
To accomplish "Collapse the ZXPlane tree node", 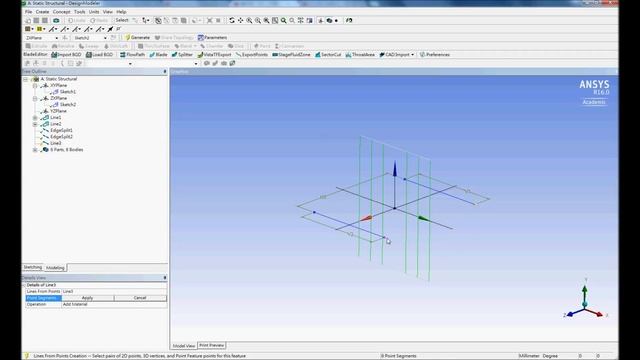I will (x=35, y=98).
